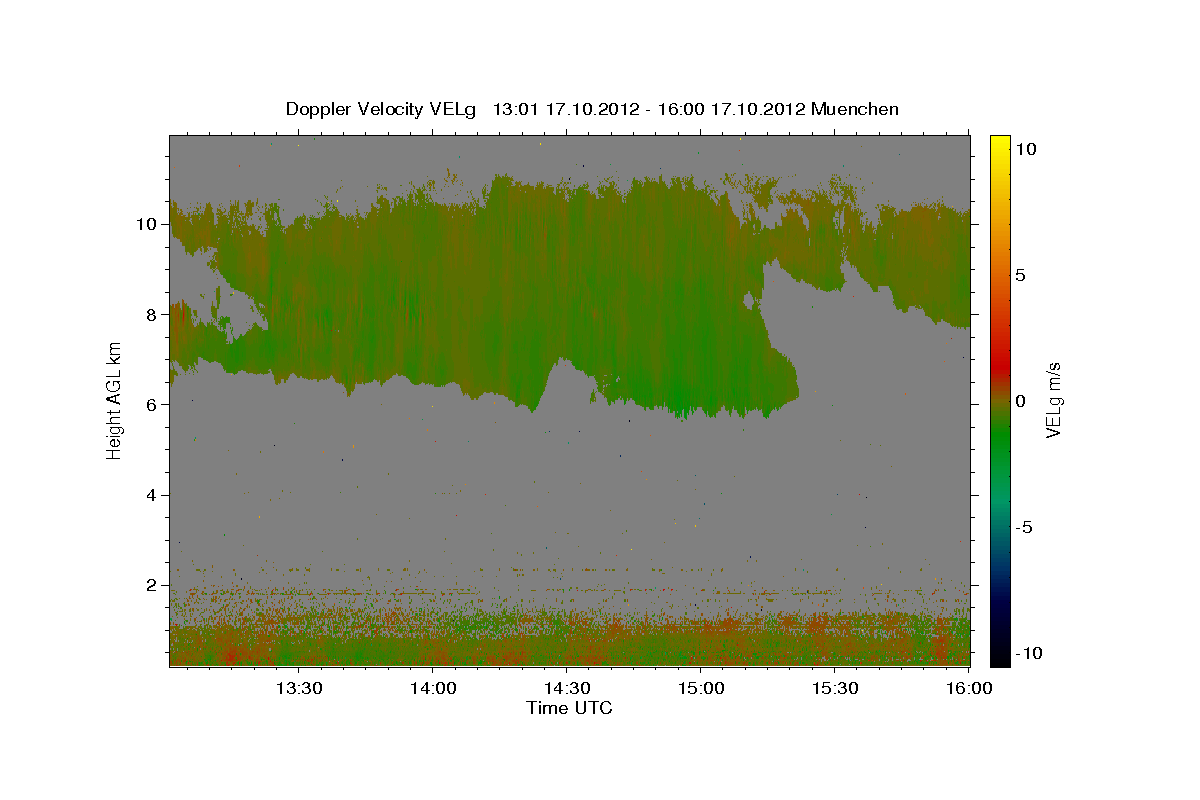The height and width of the screenshot is (800, 1200).
Task: Click the plot title 'Doppler Velocity VELg'
Action: (x=380, y=109)
